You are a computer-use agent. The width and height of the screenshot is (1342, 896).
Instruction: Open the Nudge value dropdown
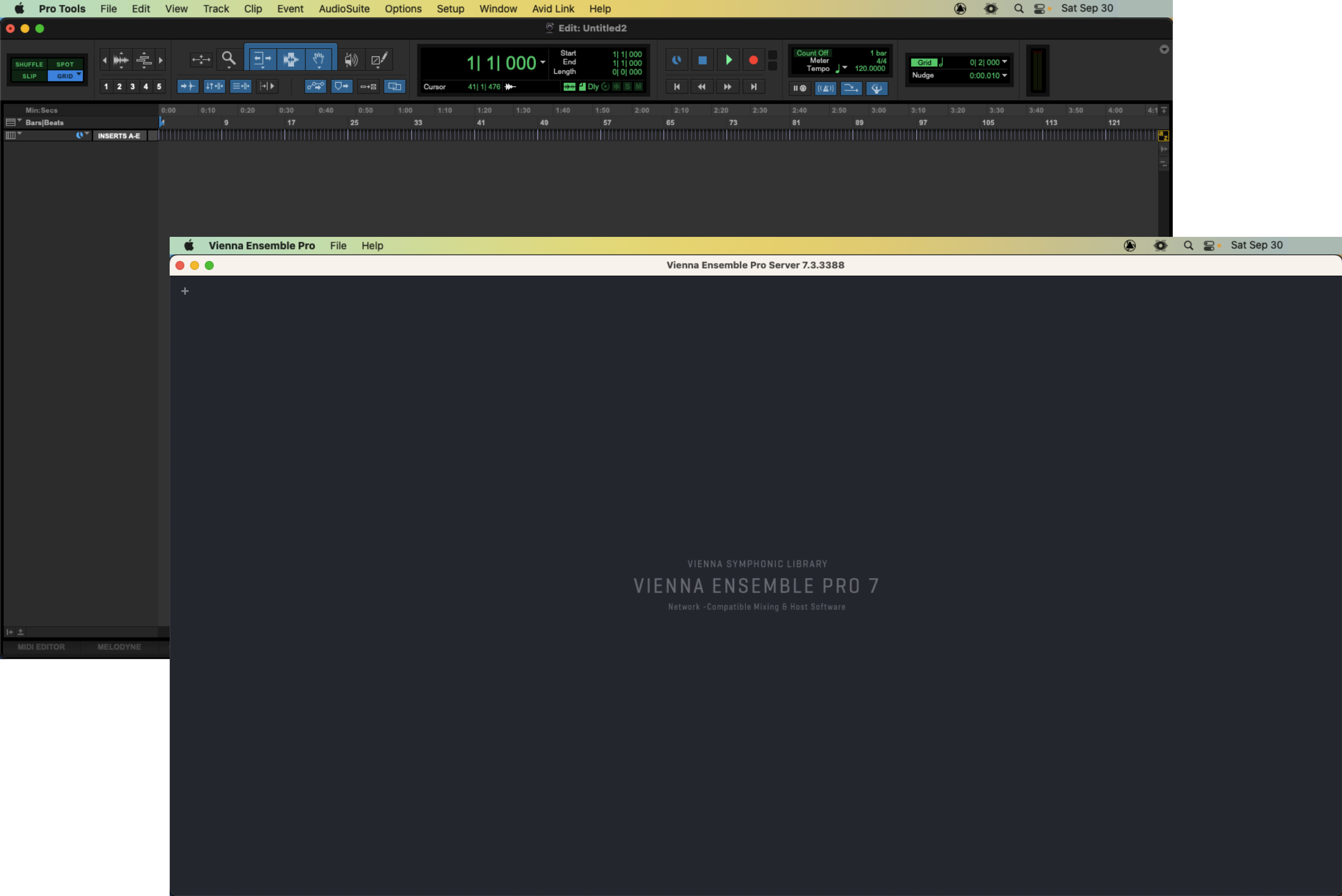click(1005, 75)
